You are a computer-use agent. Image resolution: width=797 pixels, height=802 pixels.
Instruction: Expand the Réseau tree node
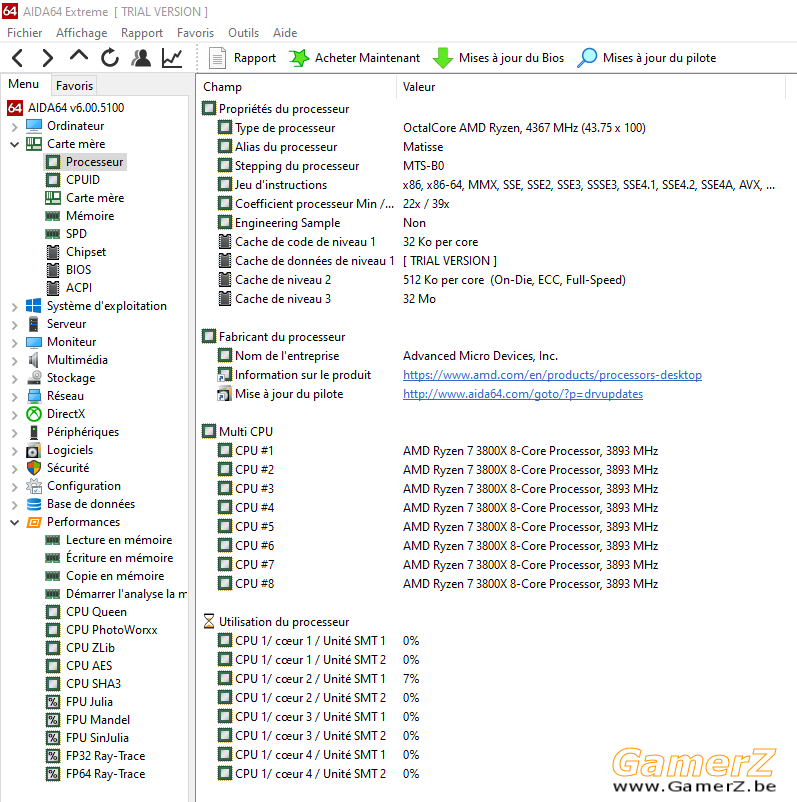[14, 396]
